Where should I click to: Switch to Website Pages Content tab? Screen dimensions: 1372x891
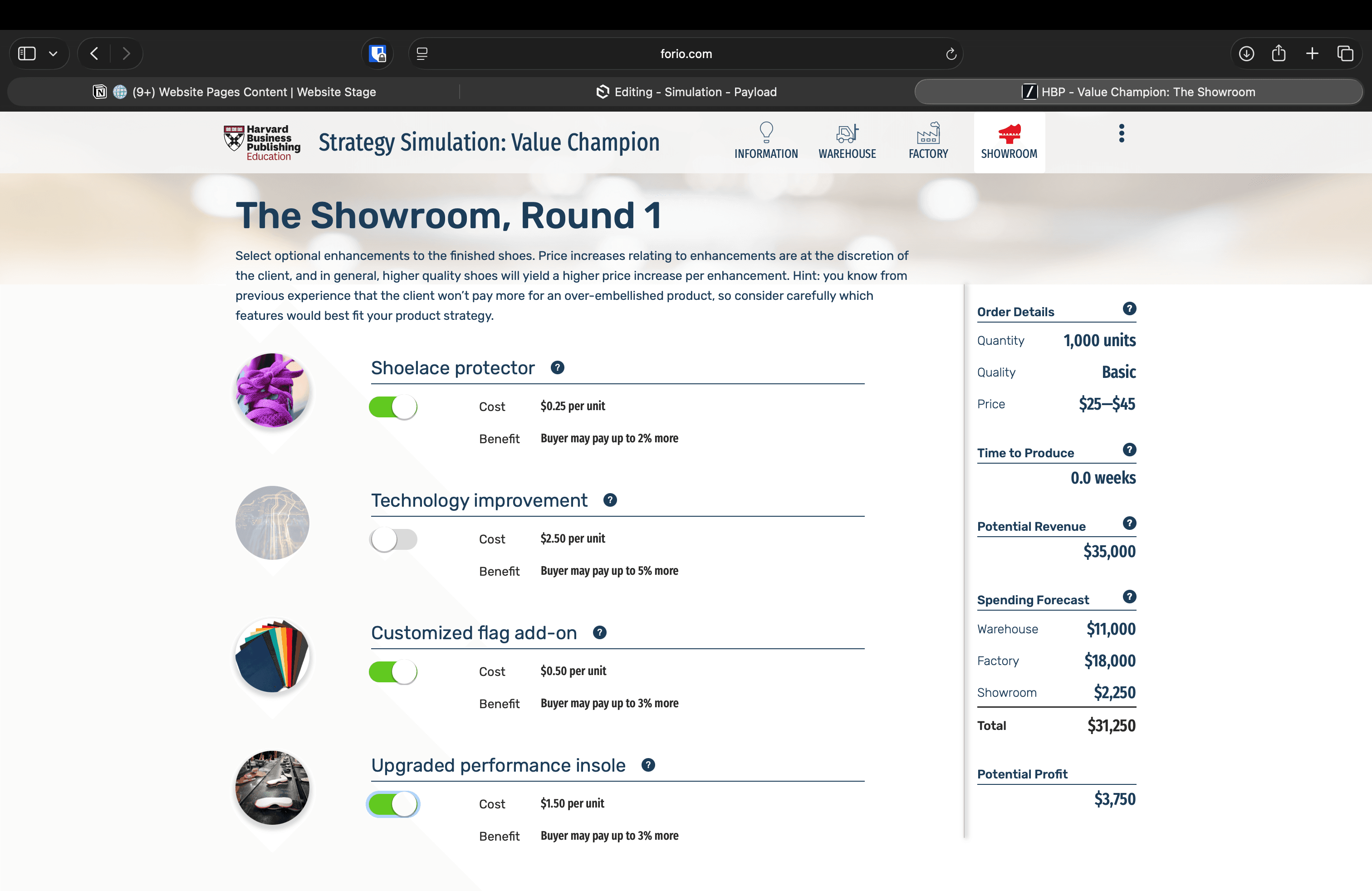coord(235,92)
